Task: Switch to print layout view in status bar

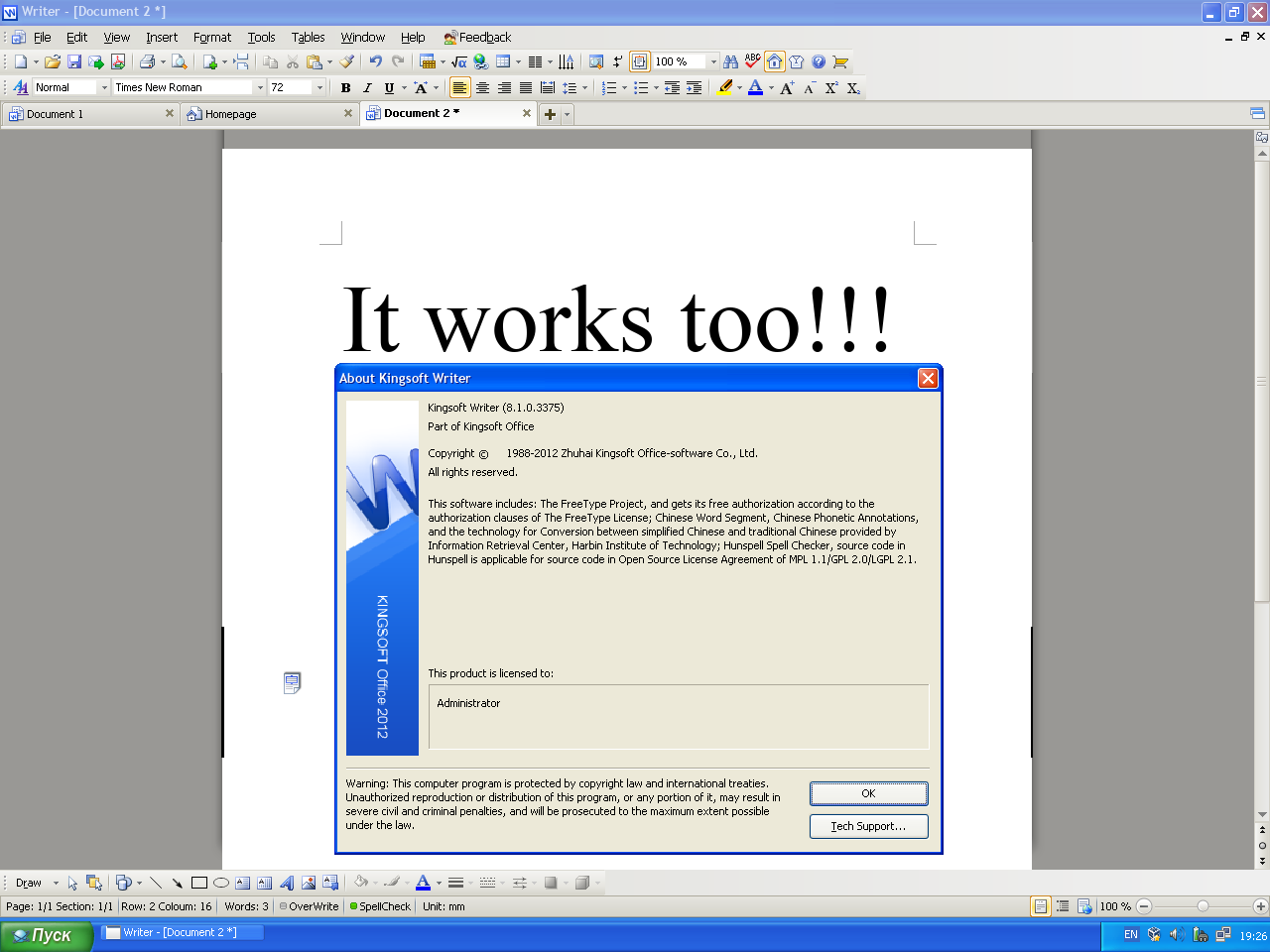Action: [x=1041, y=906]
